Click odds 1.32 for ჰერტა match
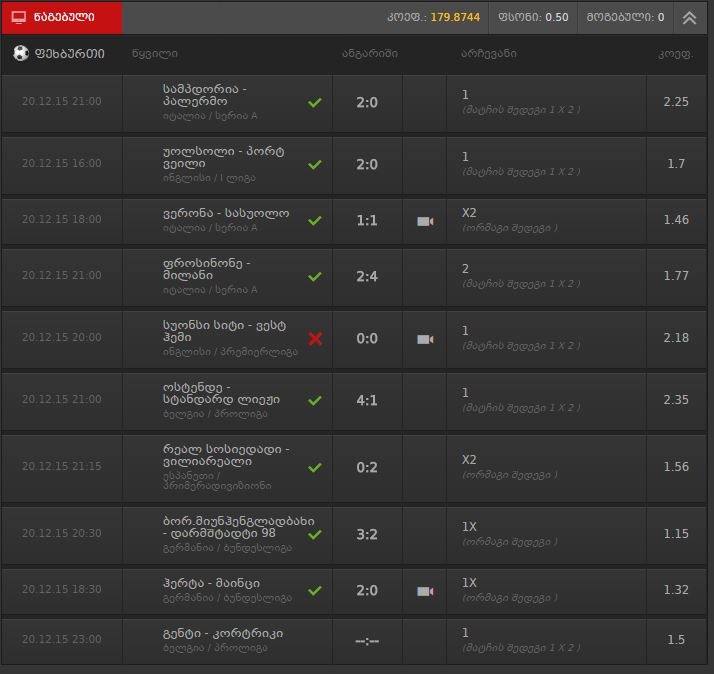This screenshot has width=714, height=674. click(676, 590)
